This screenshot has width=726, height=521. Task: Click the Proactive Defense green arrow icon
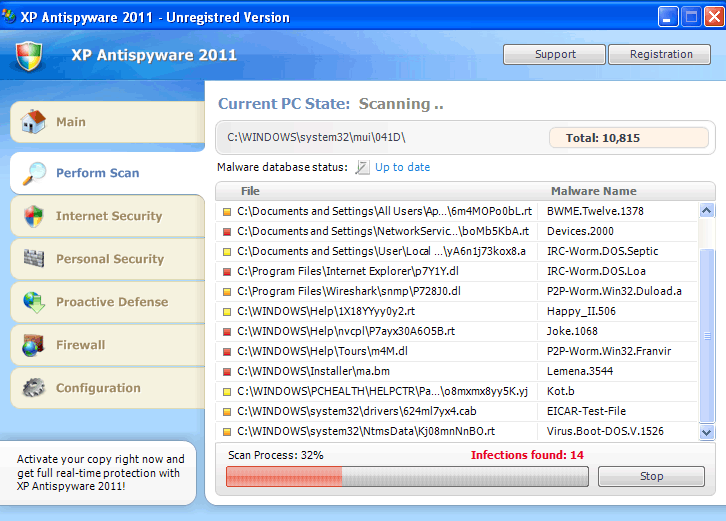click(33, 302)
